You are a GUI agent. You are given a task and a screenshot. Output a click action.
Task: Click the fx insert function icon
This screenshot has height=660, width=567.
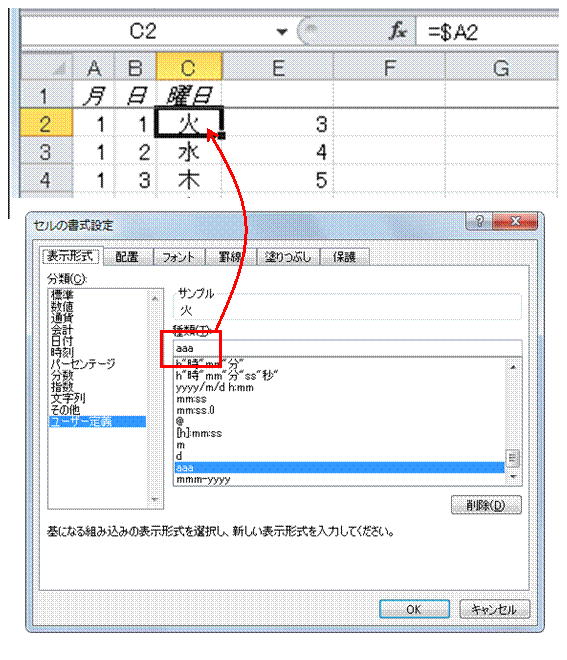point(398,32)
